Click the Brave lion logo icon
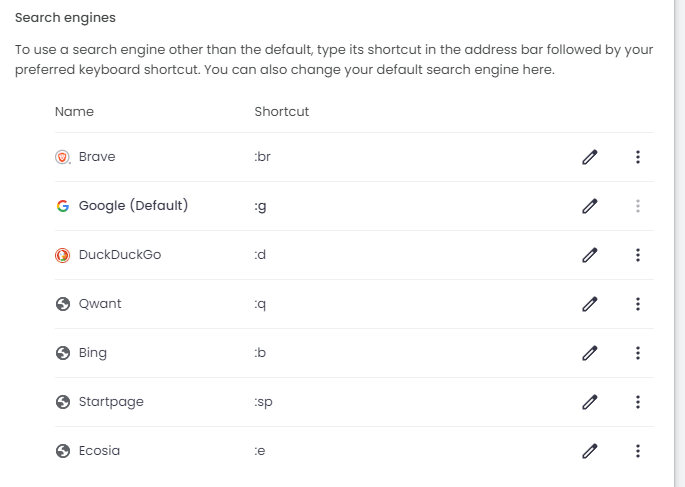This screenshot has height=487, width=685. pos(63,157)
